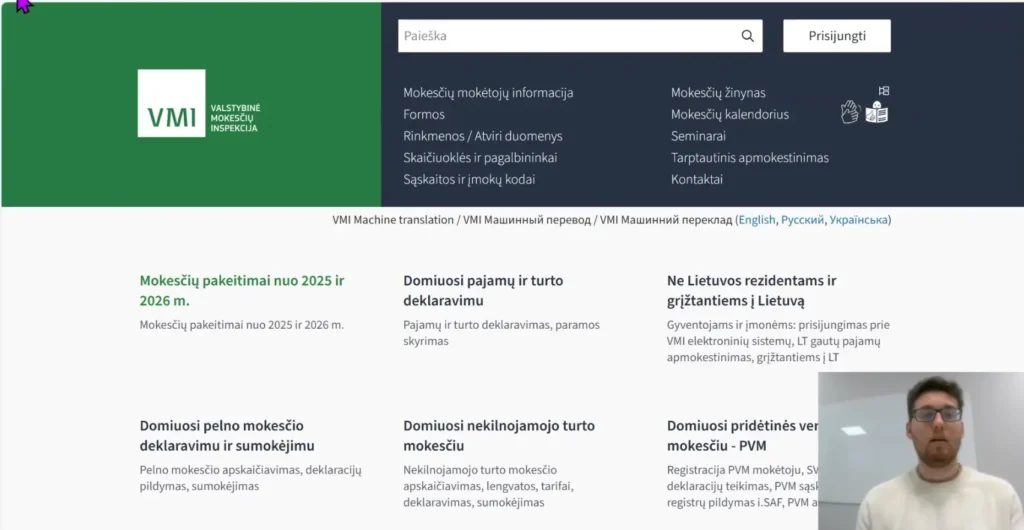Screen dimensions: 1024x530
Task: Open Domiuosi pelno mokesčio deklaravimu ir sumokėjimu
Action: coord(227,435)
